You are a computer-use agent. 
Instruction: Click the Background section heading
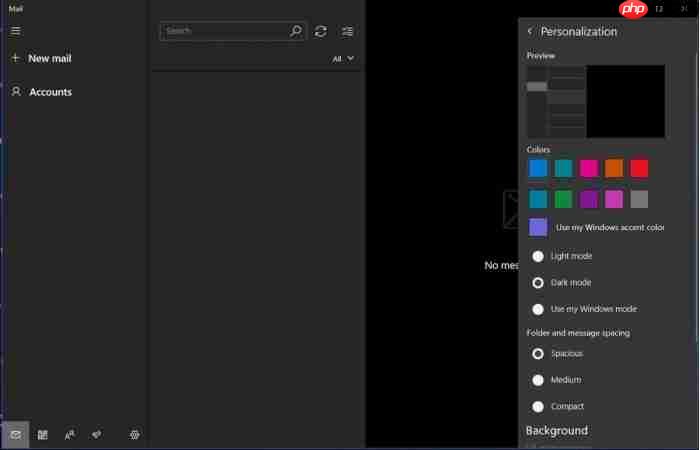point(557,431)
